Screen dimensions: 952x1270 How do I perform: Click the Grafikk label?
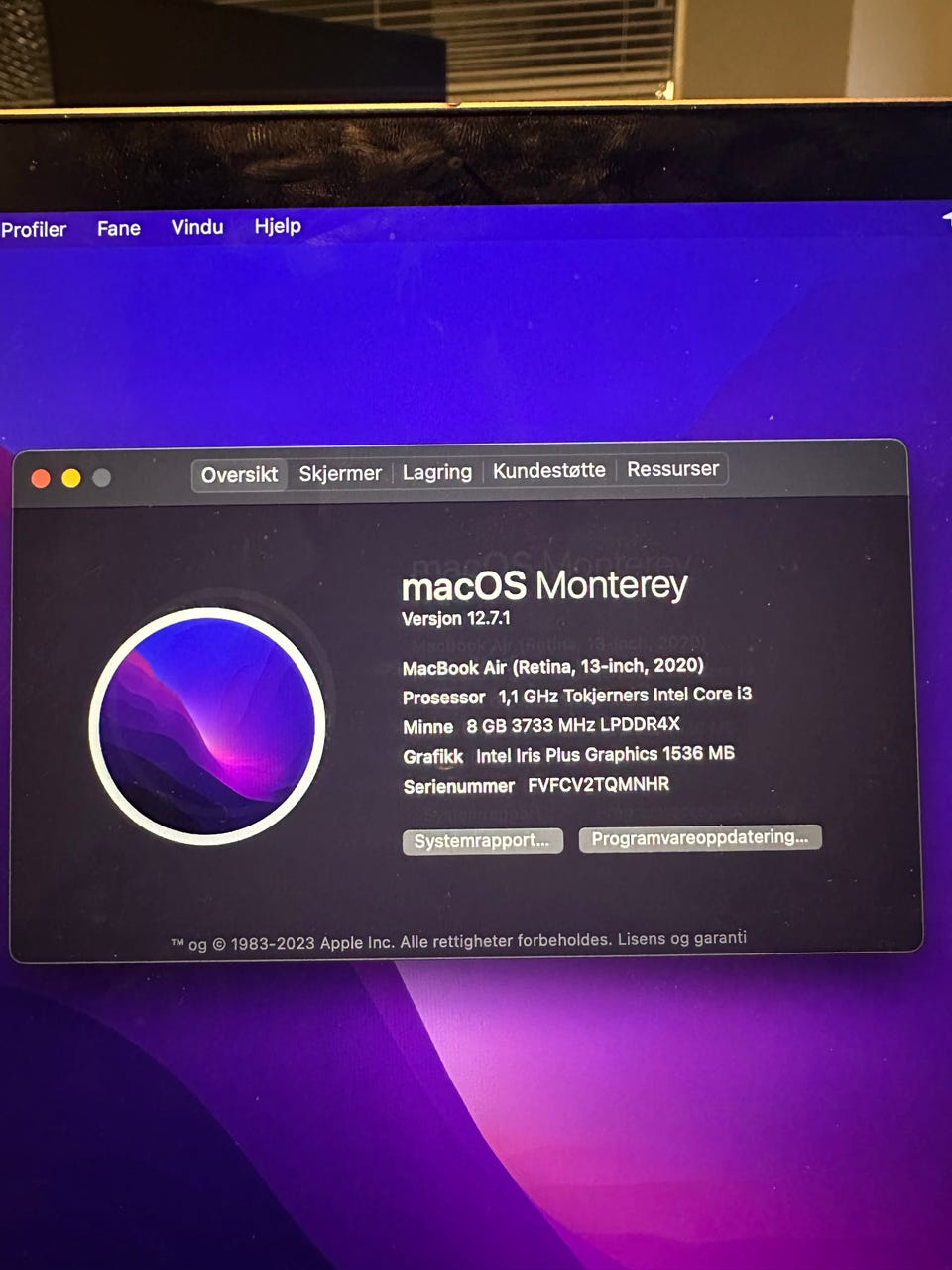(x=433, y=757)
